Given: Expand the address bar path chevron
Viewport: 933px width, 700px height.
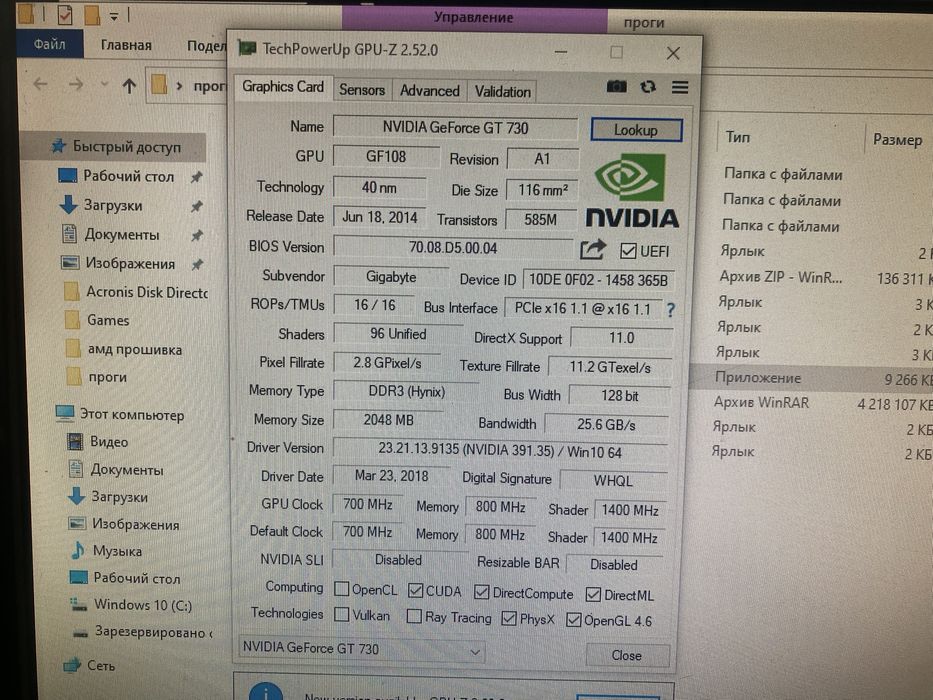Looking at the screenshot, I should tap(179, 86).
